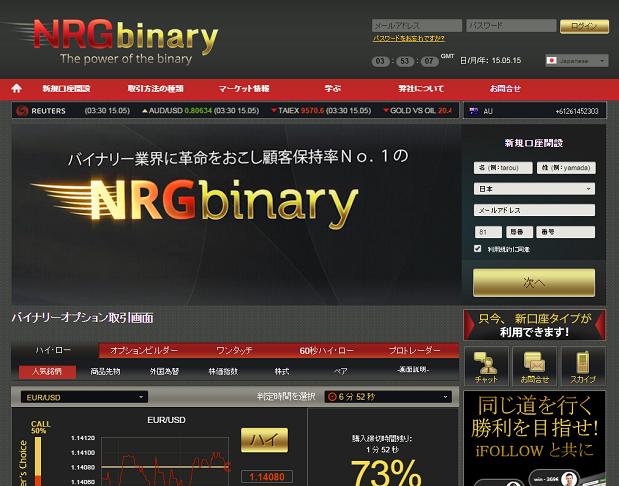Open 新規口座開設 in the navigation menu

pos(66,89)
